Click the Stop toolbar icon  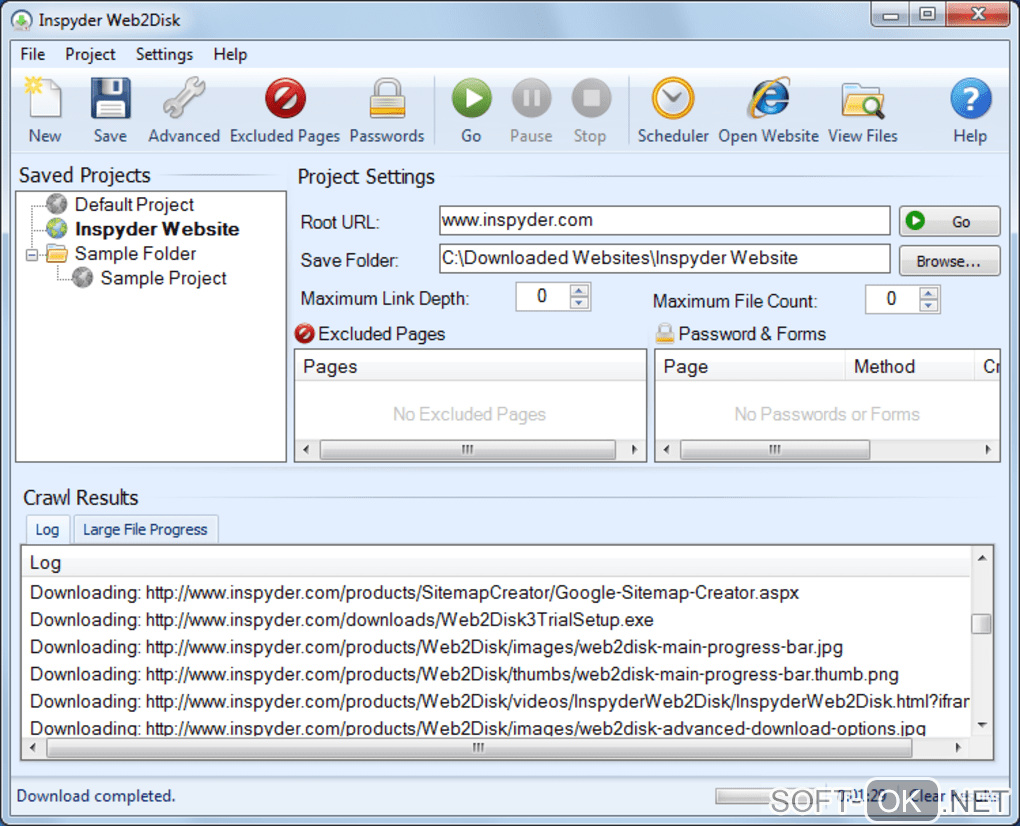590,109
